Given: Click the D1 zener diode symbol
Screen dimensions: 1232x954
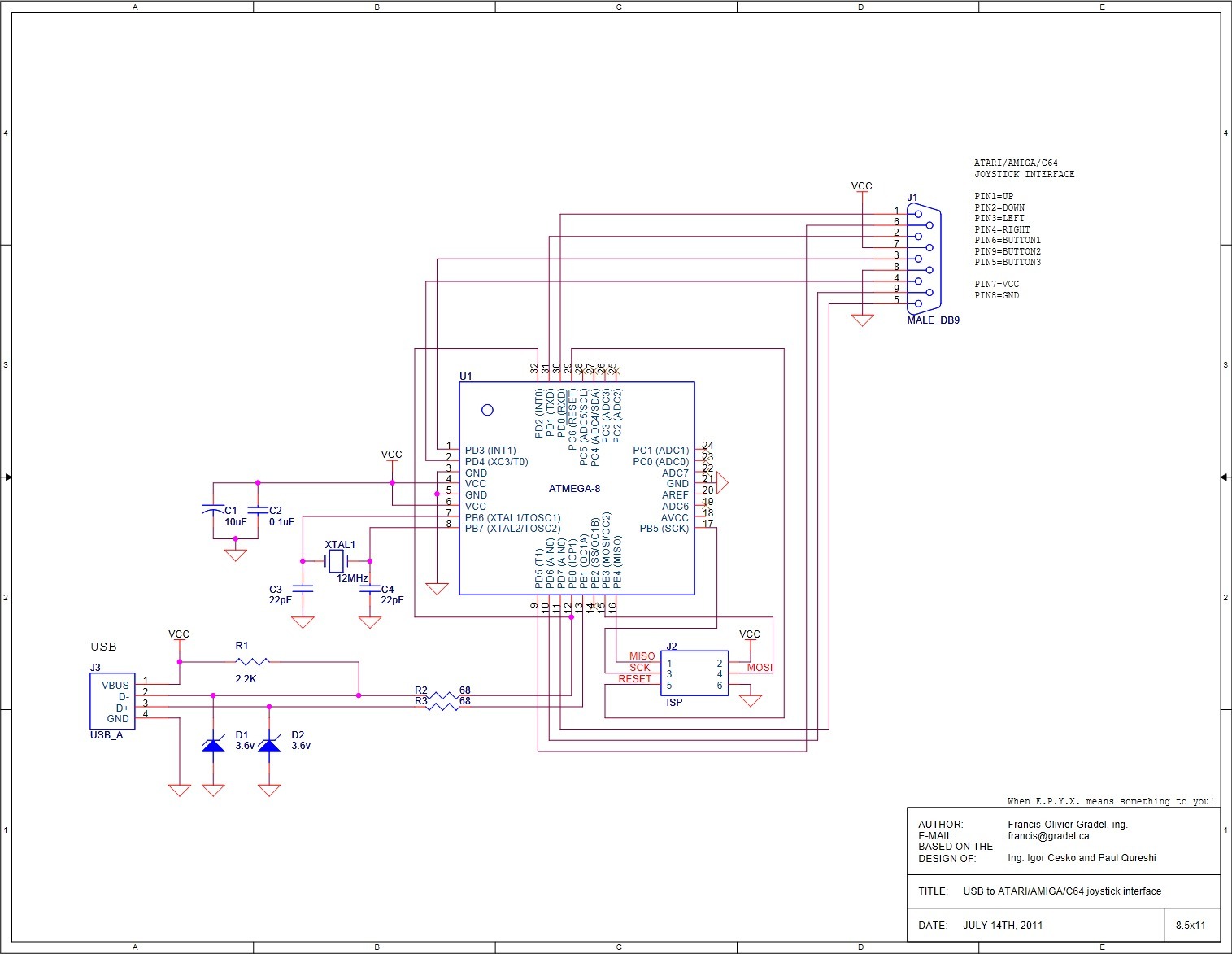Looking at the screenshot, I should [x=213, y=743].
